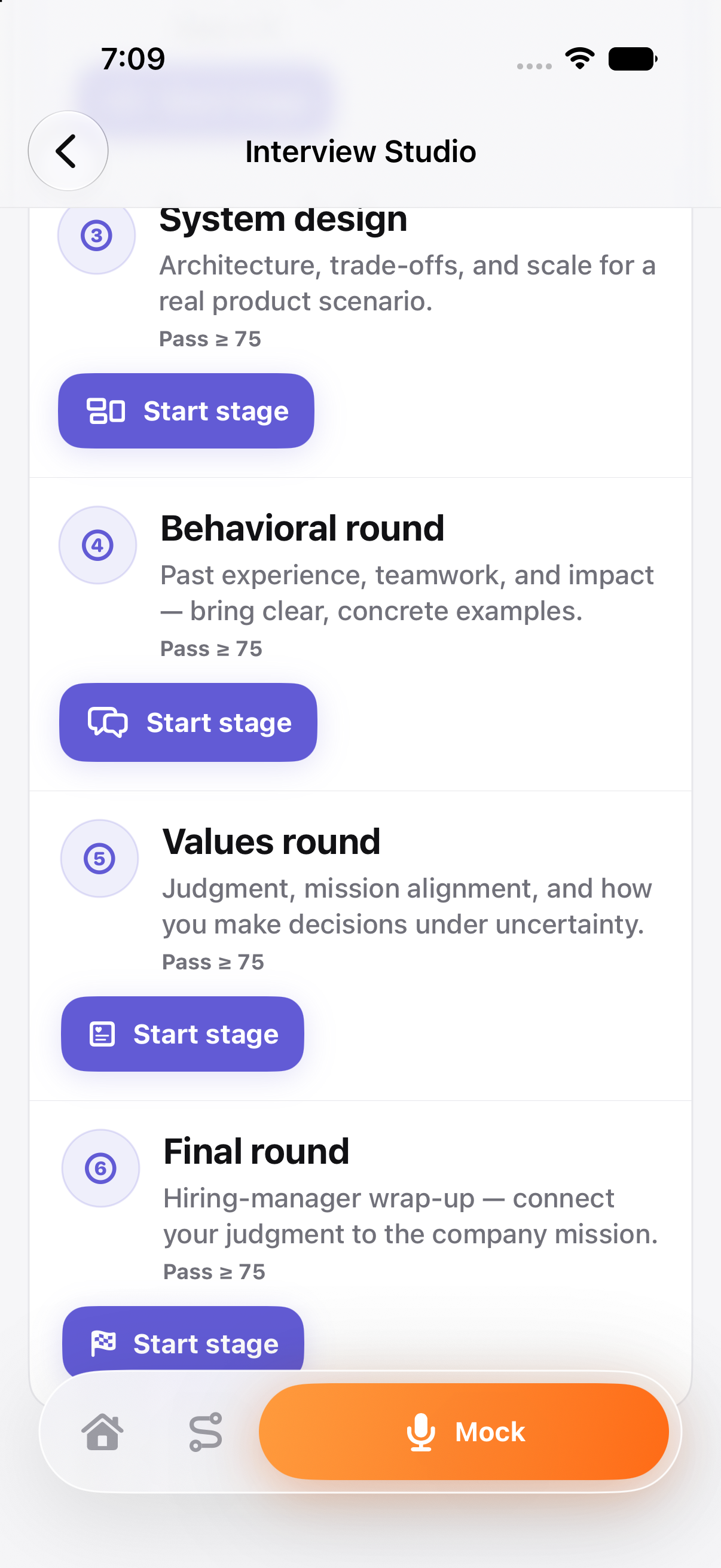
Task: Select the step 6 circle badge
Action: point(100,1168)
